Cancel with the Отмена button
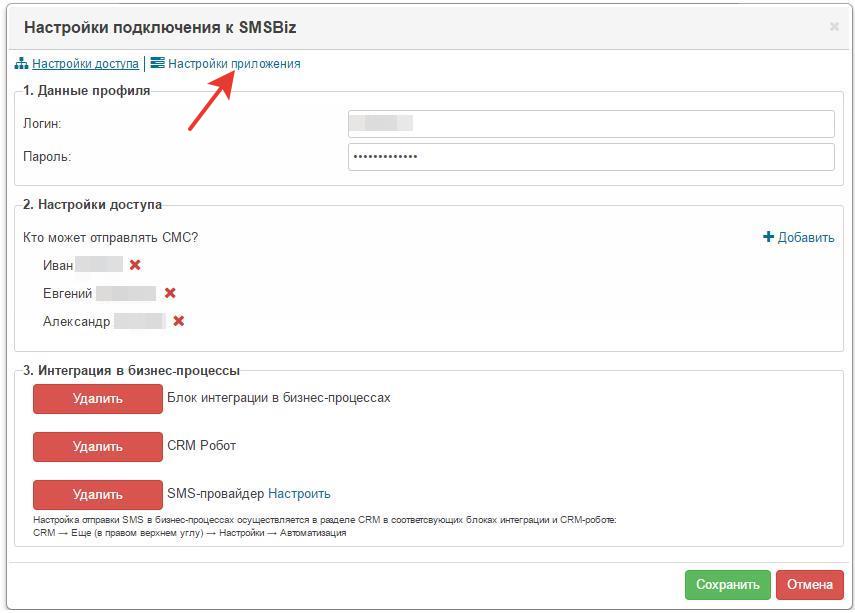The image size is (855, 613). [809, 585]
